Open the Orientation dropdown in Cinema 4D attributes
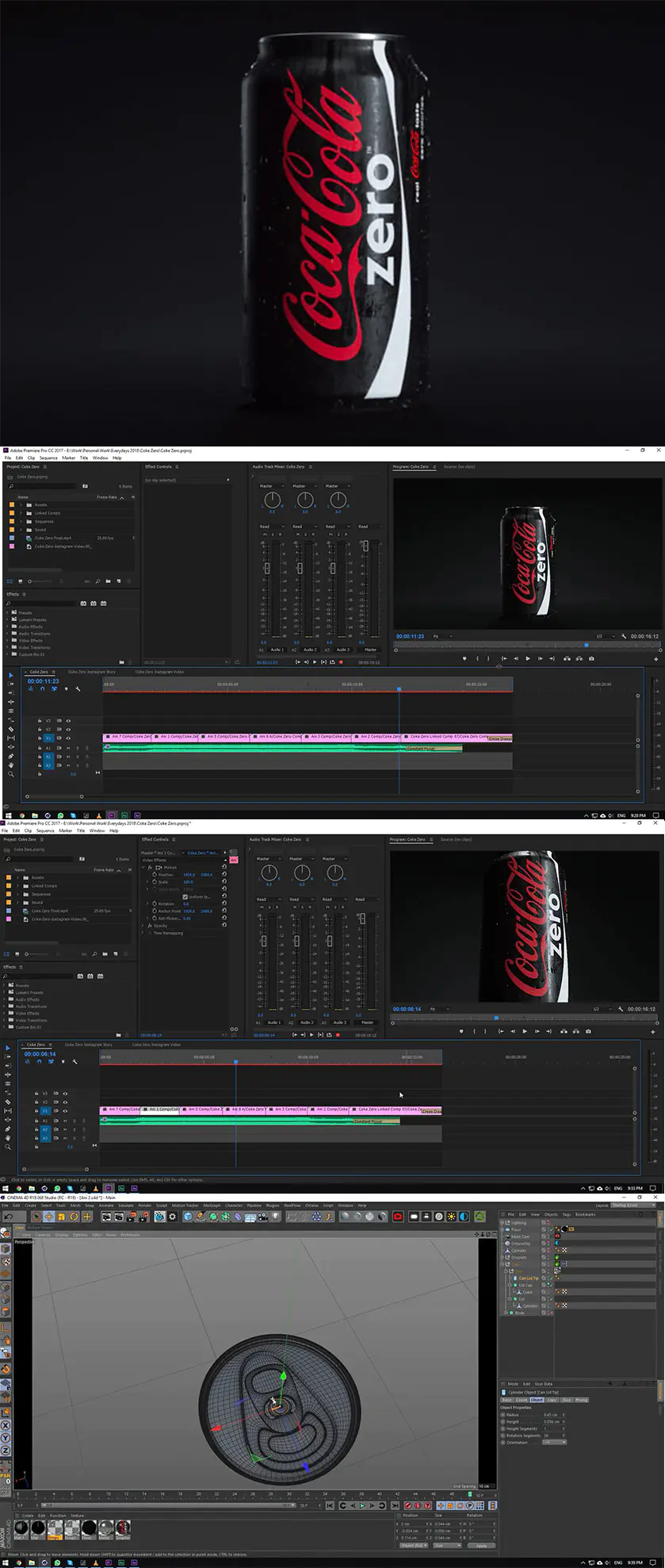665x1568 pixels. [554, 1442]
